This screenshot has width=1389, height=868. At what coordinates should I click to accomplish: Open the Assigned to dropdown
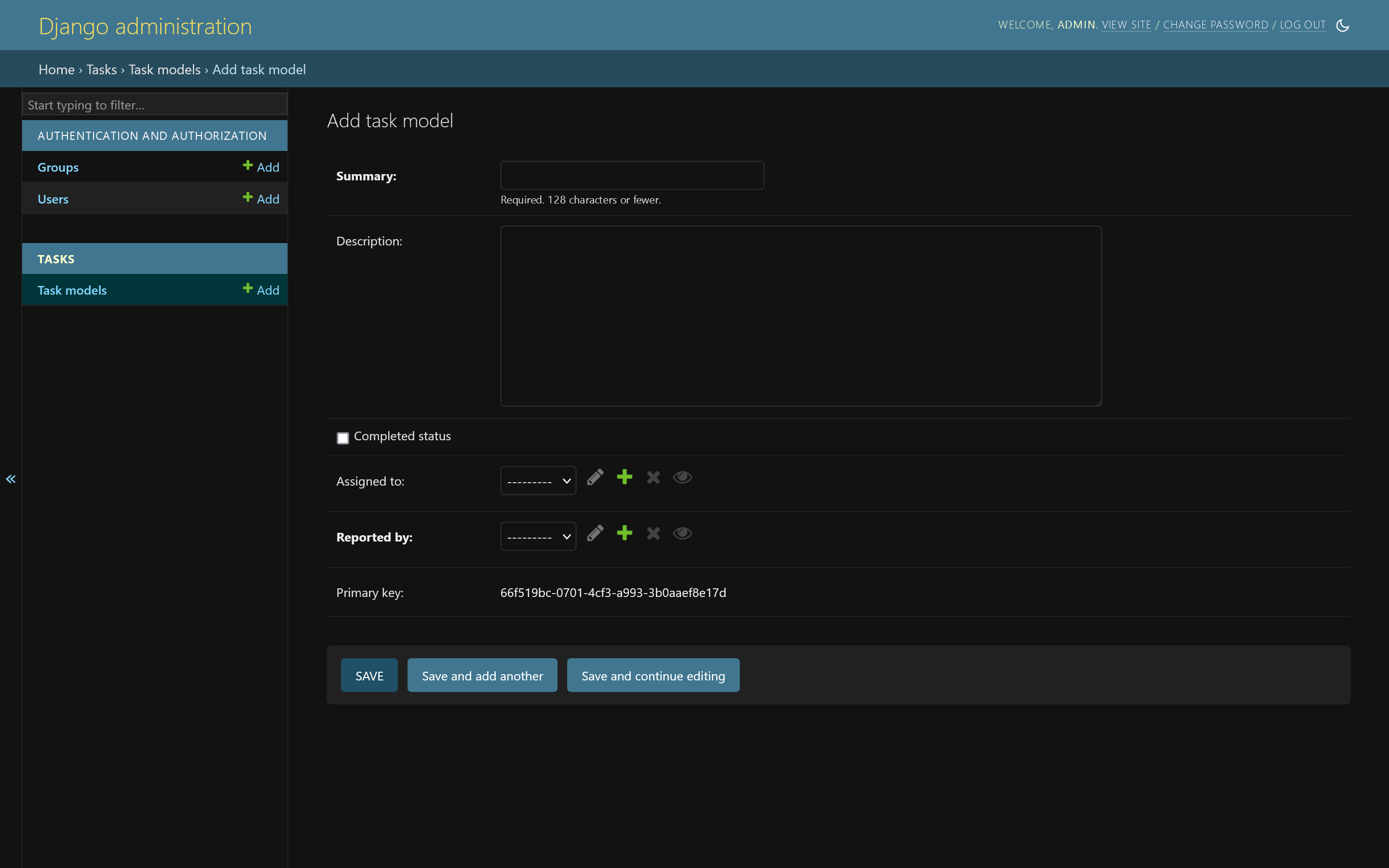[538, 481]
